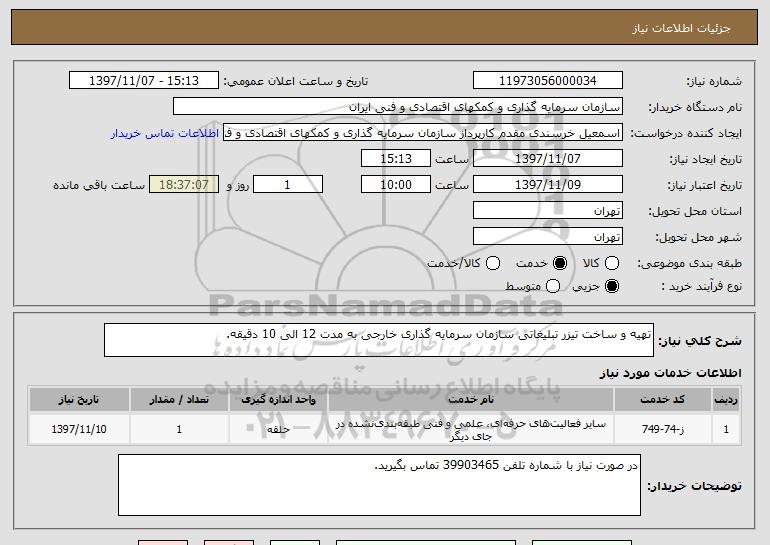
Task: Click the استان محل تحویل field تهران
Action: 548,211
